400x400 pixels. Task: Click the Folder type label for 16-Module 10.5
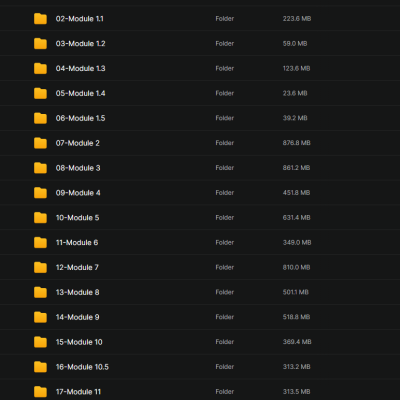click(x=225, y=367)
